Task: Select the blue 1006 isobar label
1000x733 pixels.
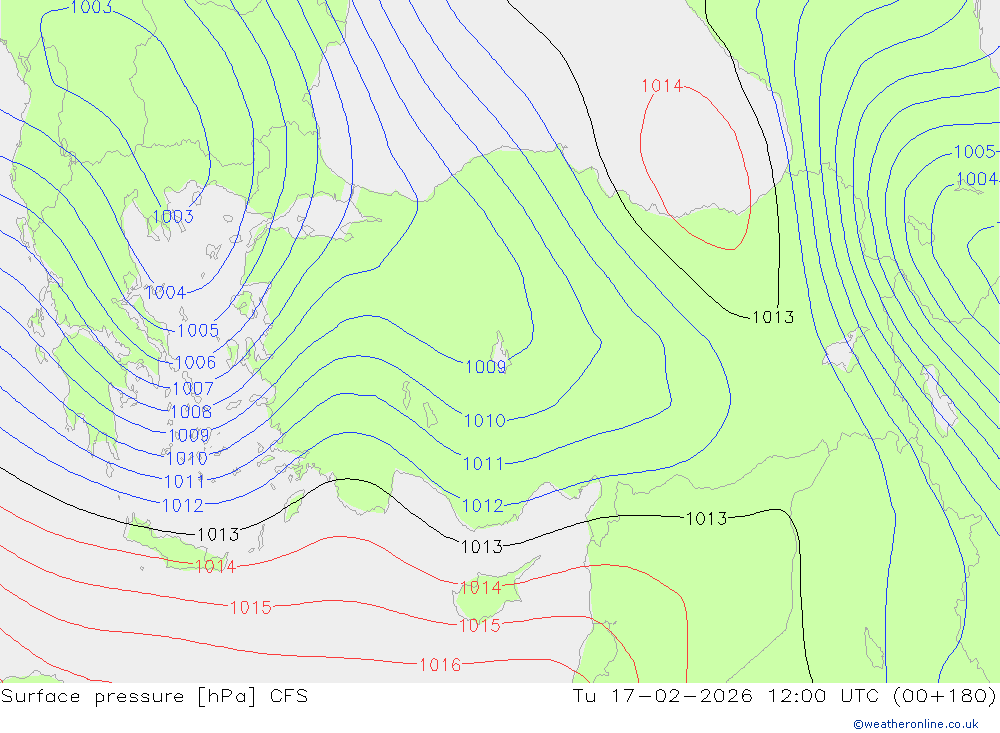Action: (x=195, y=362)
